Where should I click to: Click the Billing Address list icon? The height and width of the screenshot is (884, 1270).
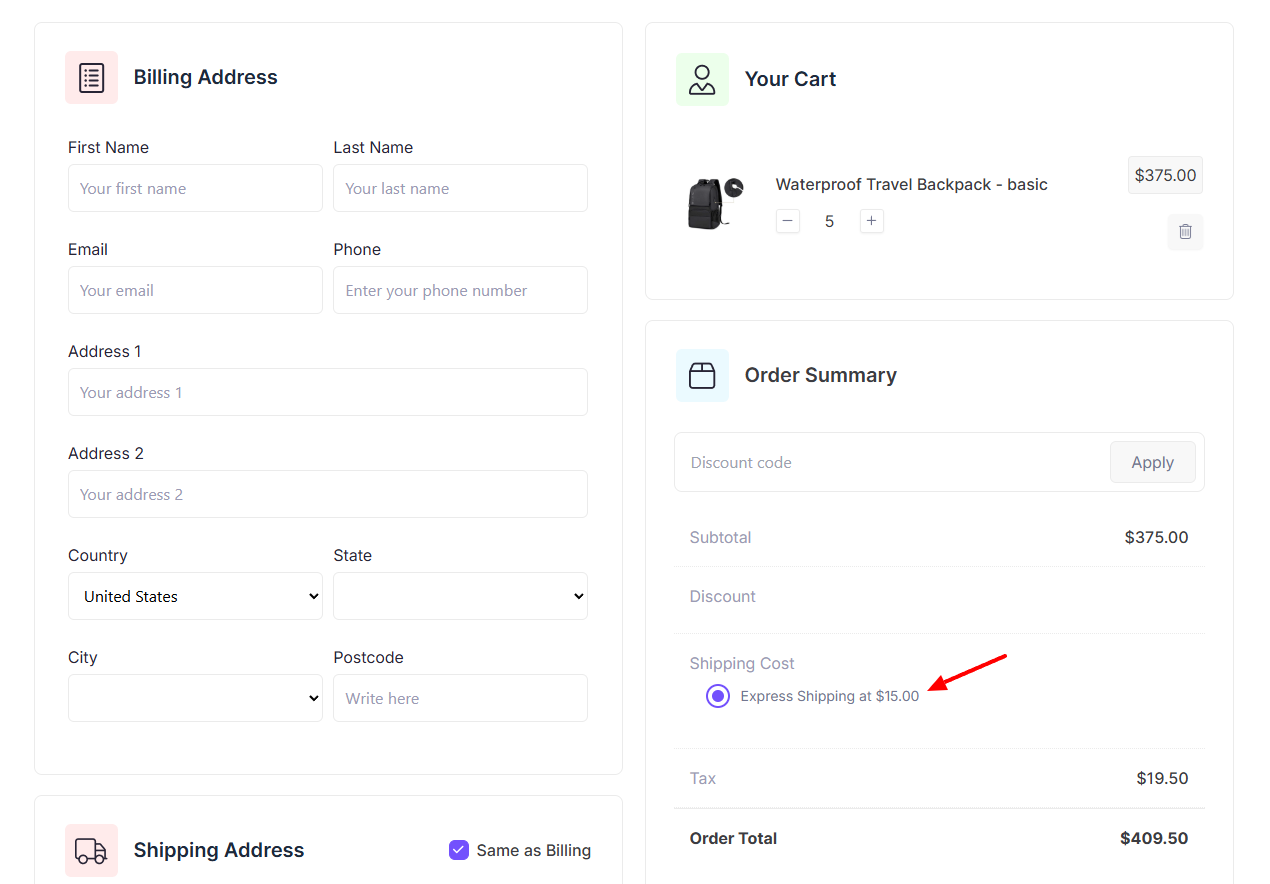91,77
